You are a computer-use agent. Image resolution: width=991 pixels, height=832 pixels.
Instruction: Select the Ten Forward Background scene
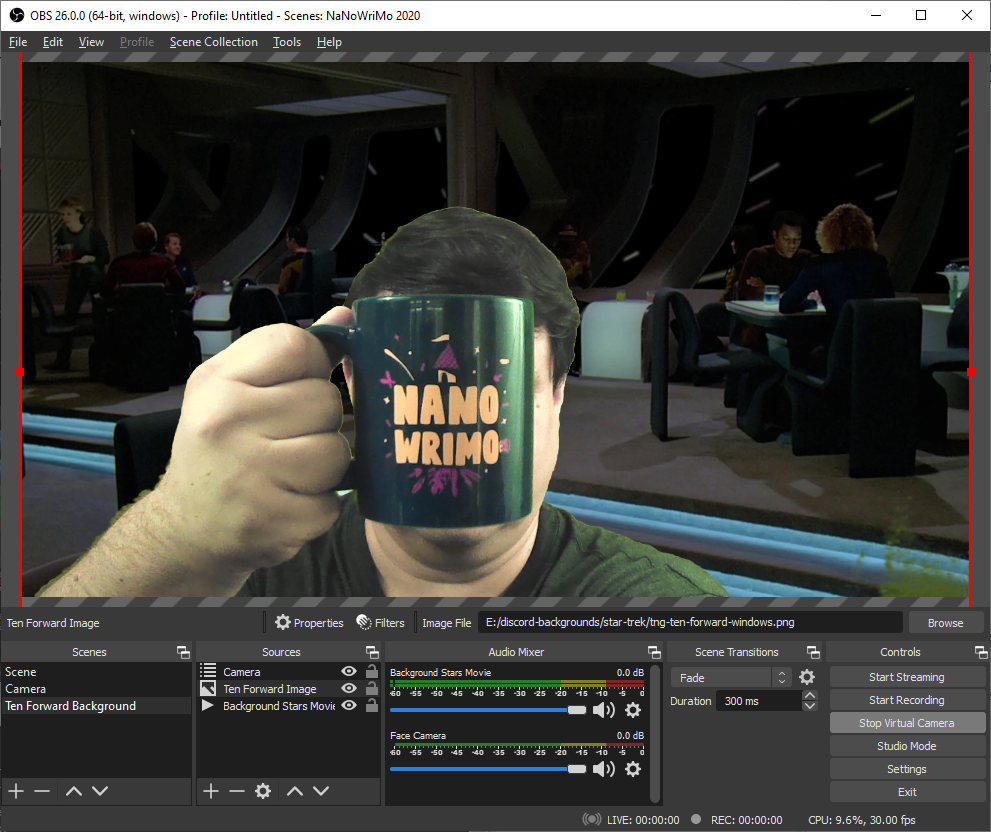[x=96, y=706]
